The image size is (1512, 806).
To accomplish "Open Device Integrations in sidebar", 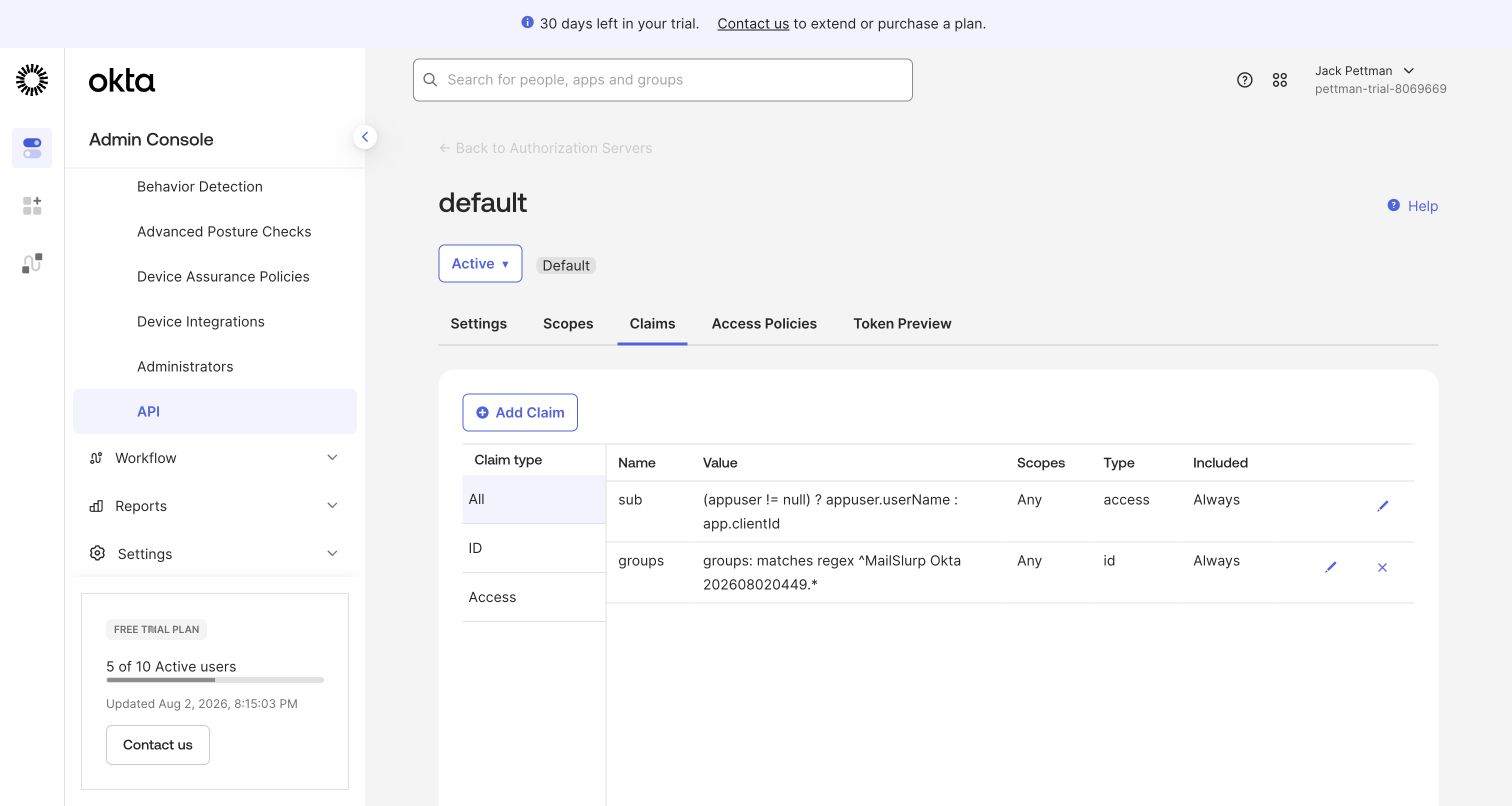I will [x=201, y=321].
